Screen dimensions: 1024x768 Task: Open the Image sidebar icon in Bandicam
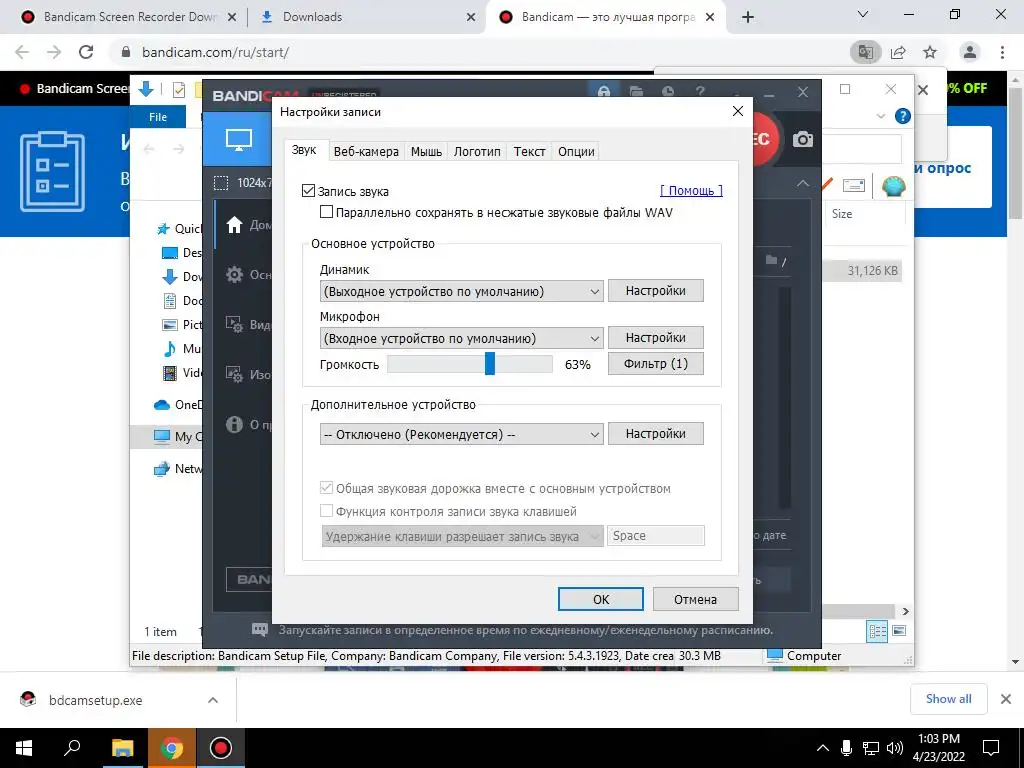tap(234, 375)
